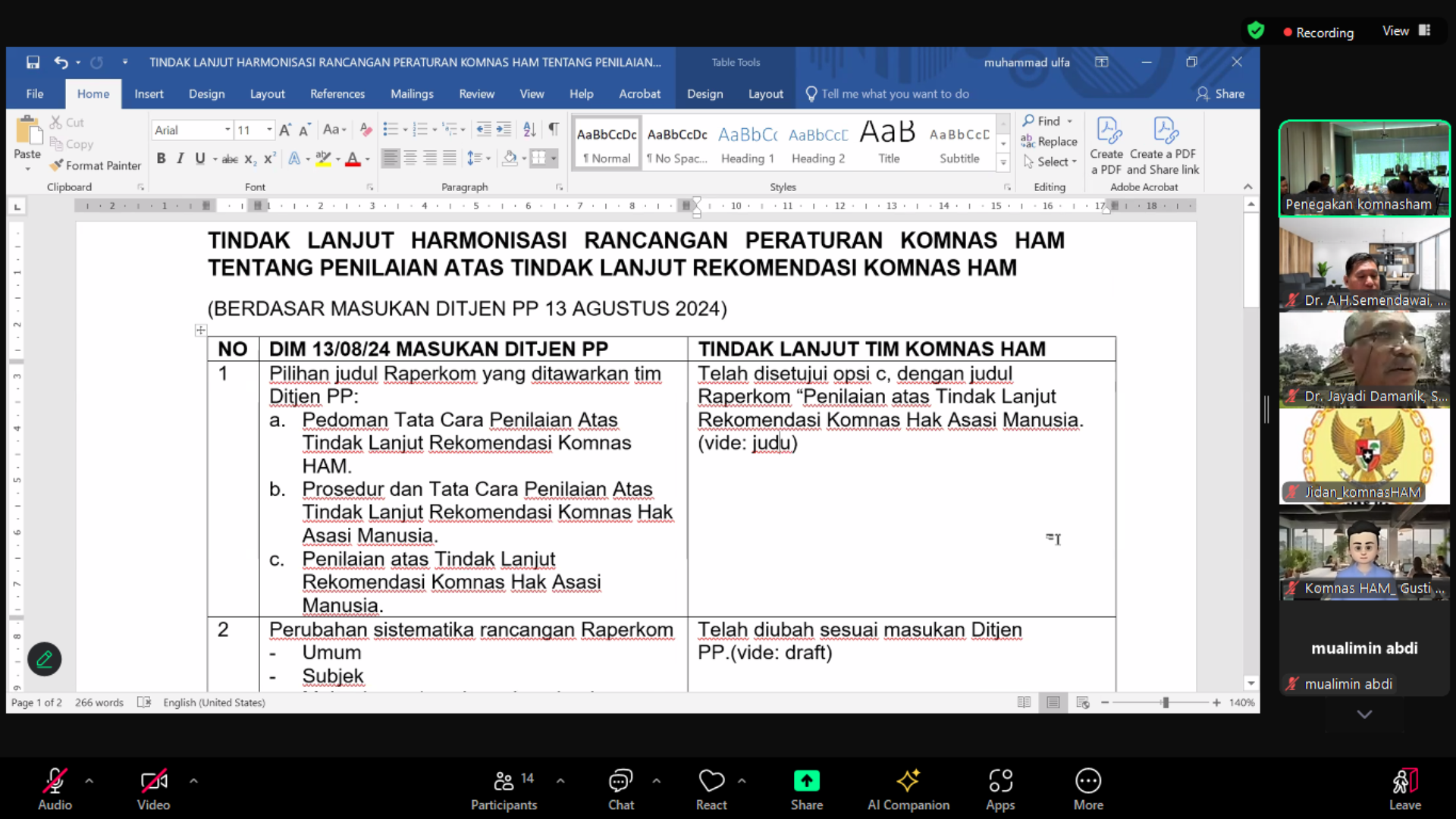The image size is (1456, 819).
Task: Start AI Companion in Zoom
Action: point(908,789)
